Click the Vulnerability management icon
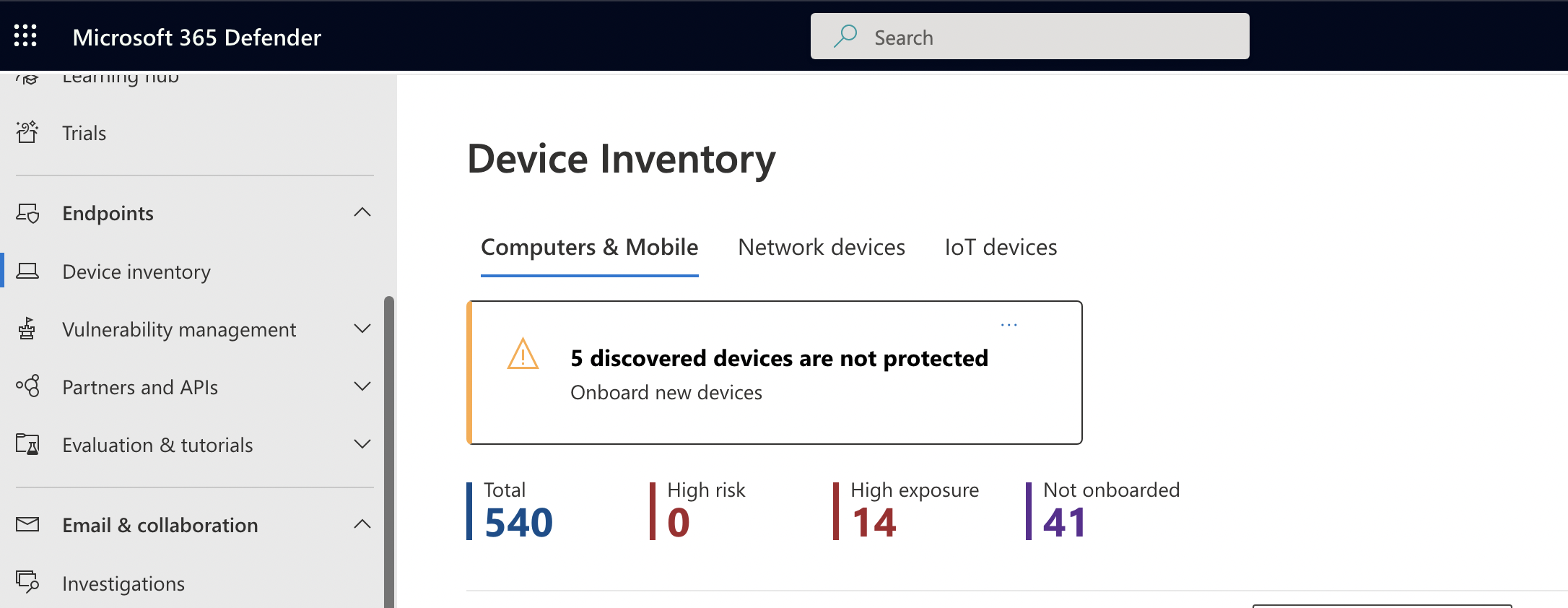The height and width of the screenshot is (608, 1568). 27,329
